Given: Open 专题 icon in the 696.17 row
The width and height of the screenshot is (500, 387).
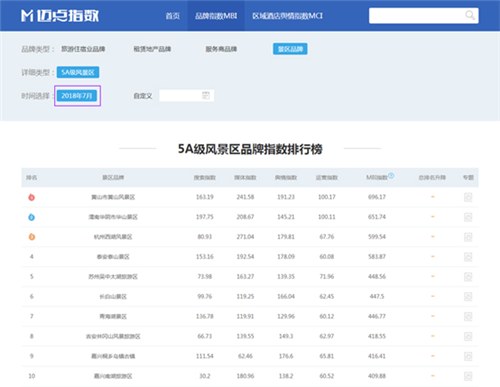Looking at the screenshot, I should [468, 197].
